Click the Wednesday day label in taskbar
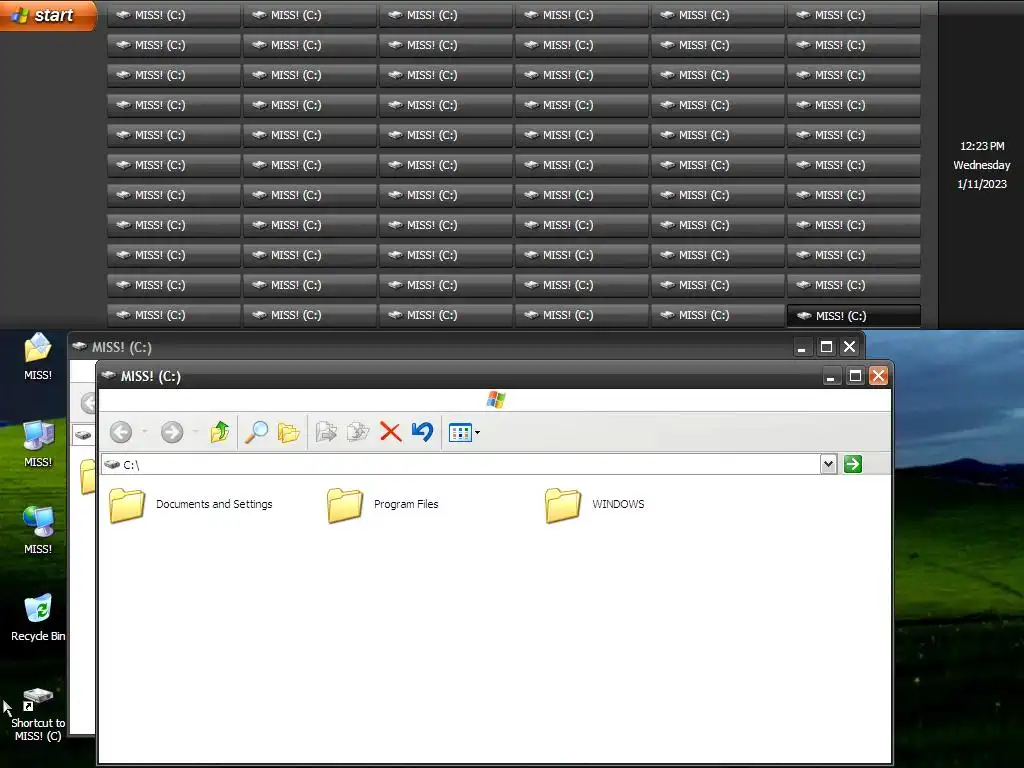1024x768 pixels. pyautogui.click(x=982, y=165)
